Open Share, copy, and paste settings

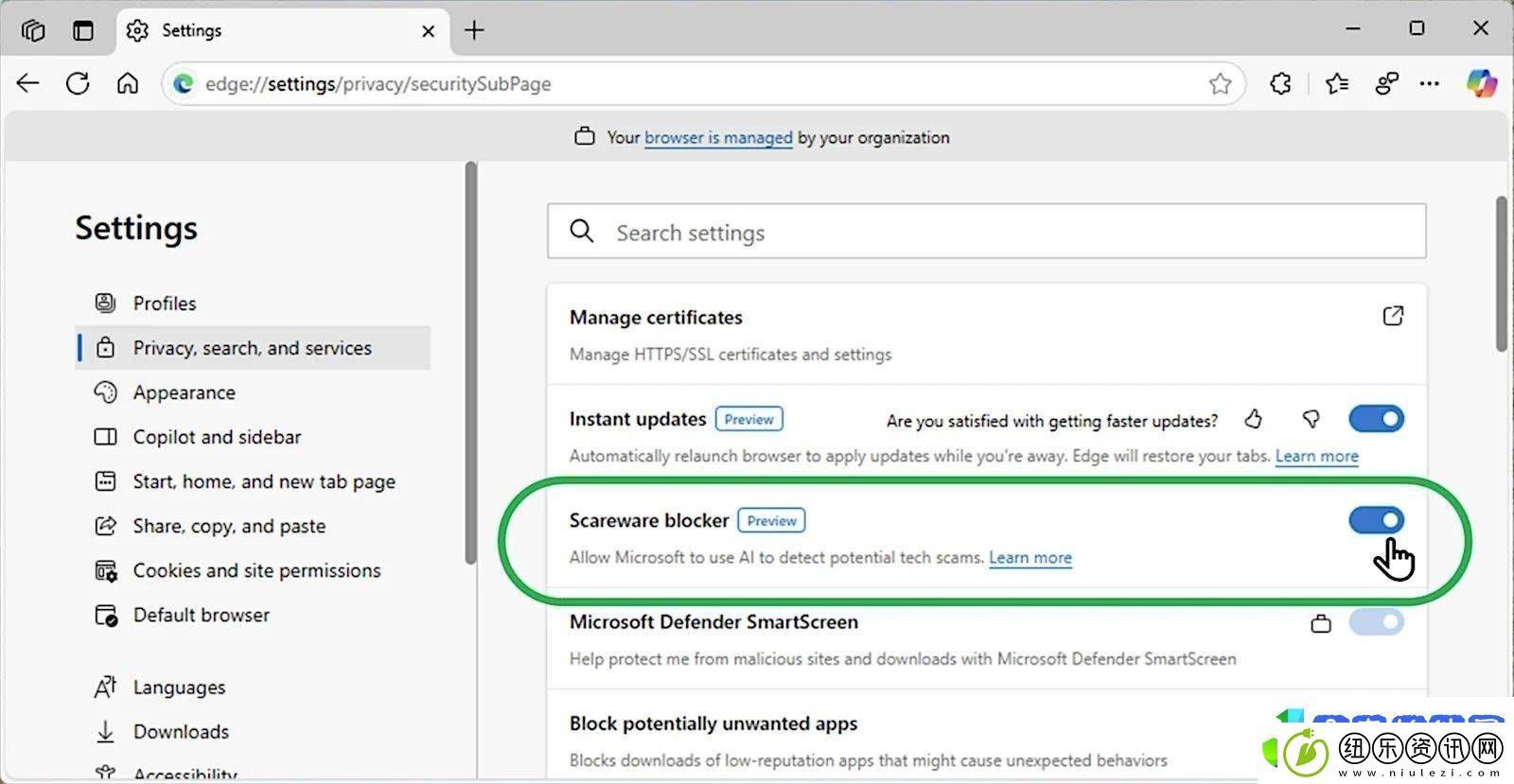pos(253,526)
